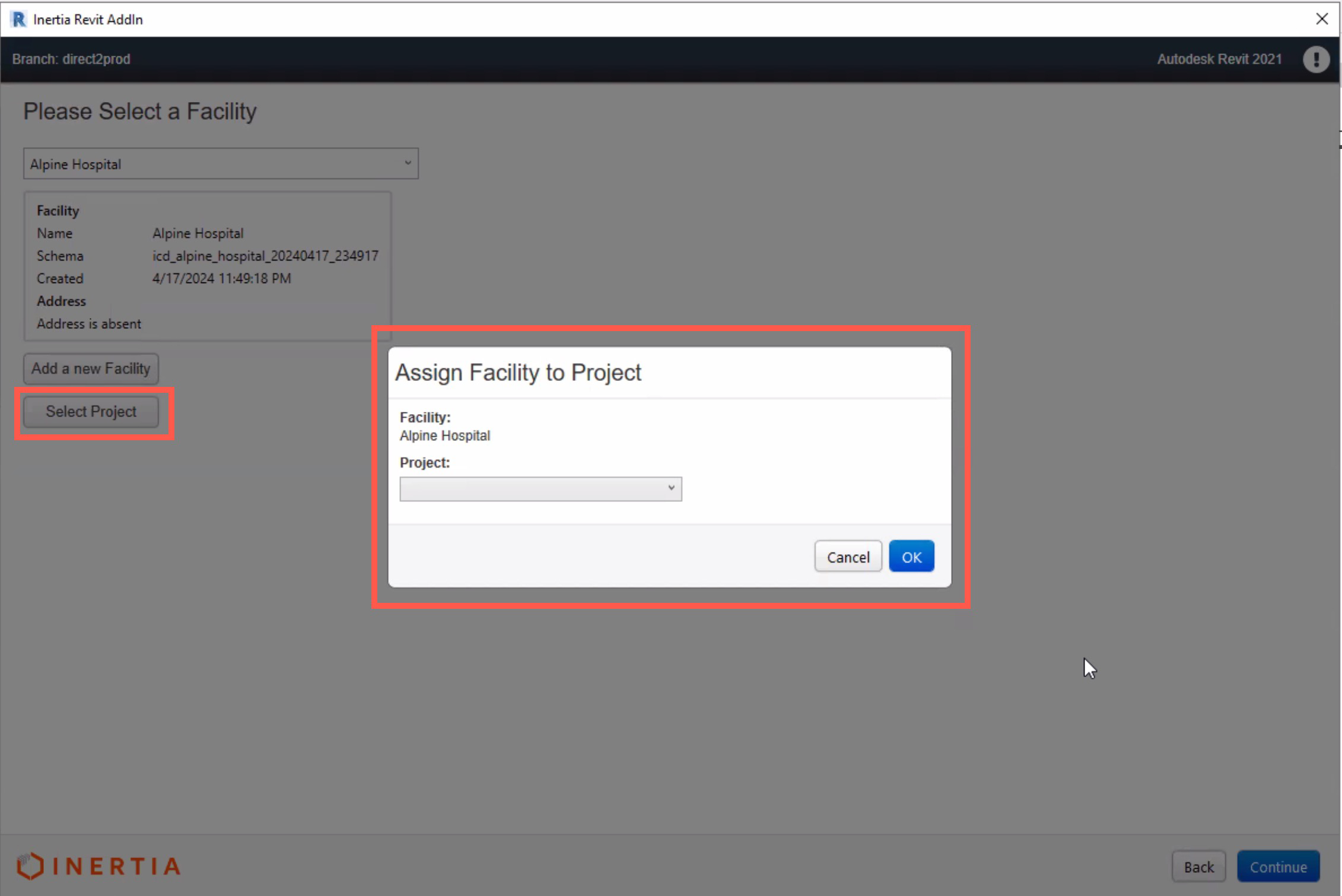Confirm with the blue OK button
Viewport: 1342px width, 896px height.
911,557
